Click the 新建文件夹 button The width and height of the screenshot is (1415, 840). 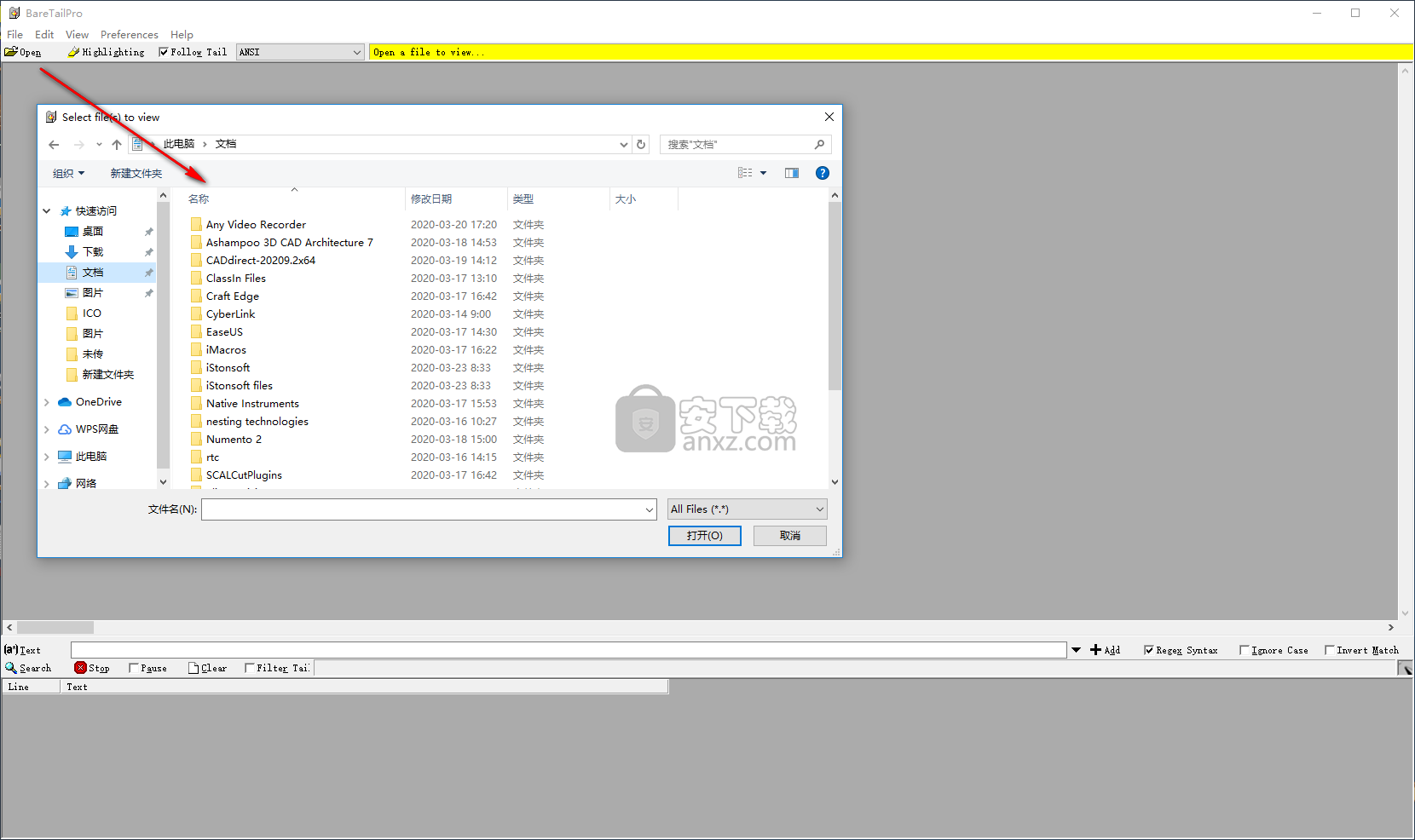(136, 174)
